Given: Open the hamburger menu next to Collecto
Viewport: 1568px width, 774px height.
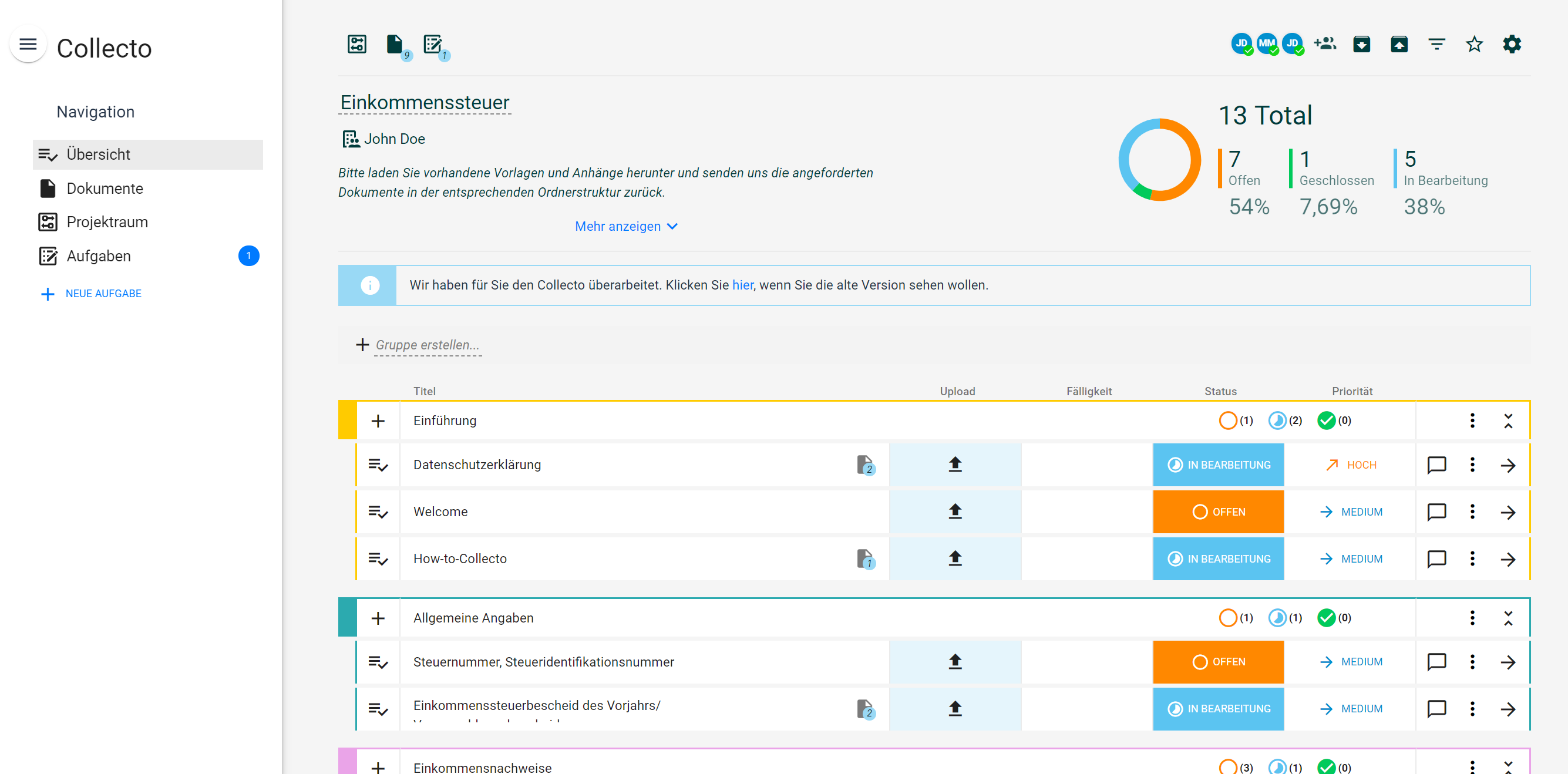Looking at the screenshot, I should 28,45.
